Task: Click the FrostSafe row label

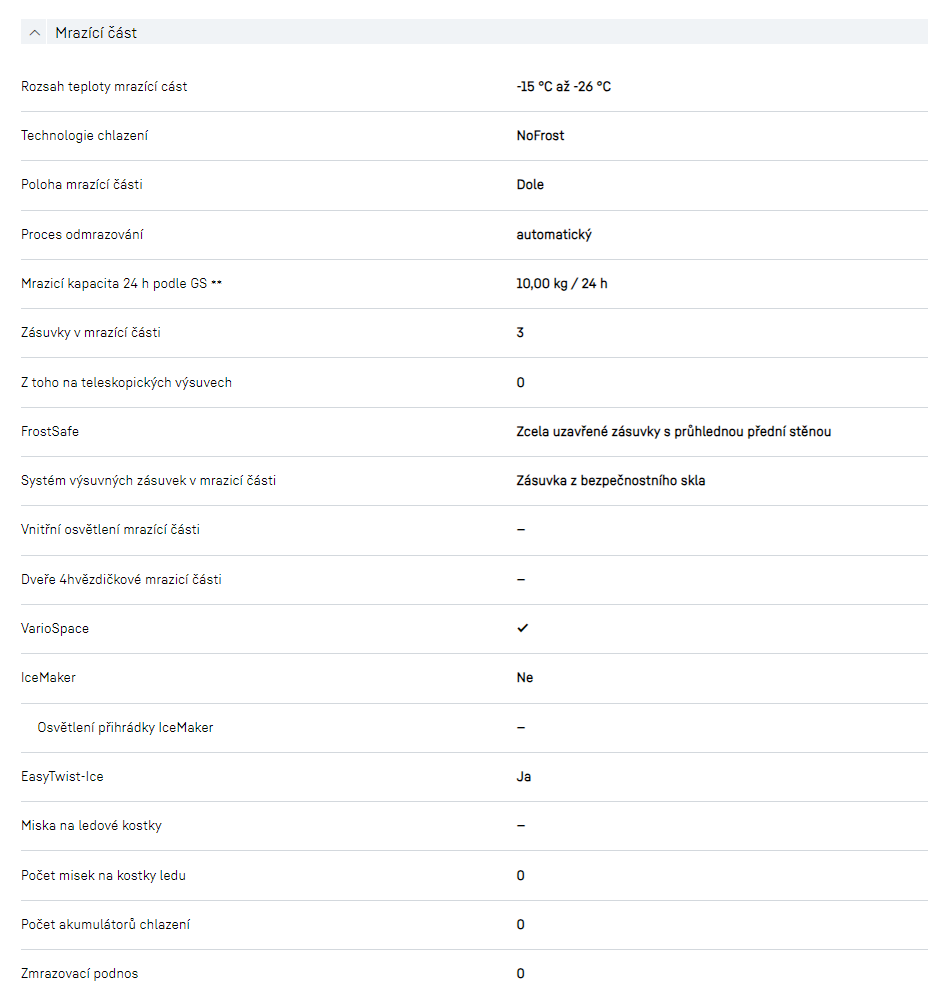Action: (x=50, y=432)
